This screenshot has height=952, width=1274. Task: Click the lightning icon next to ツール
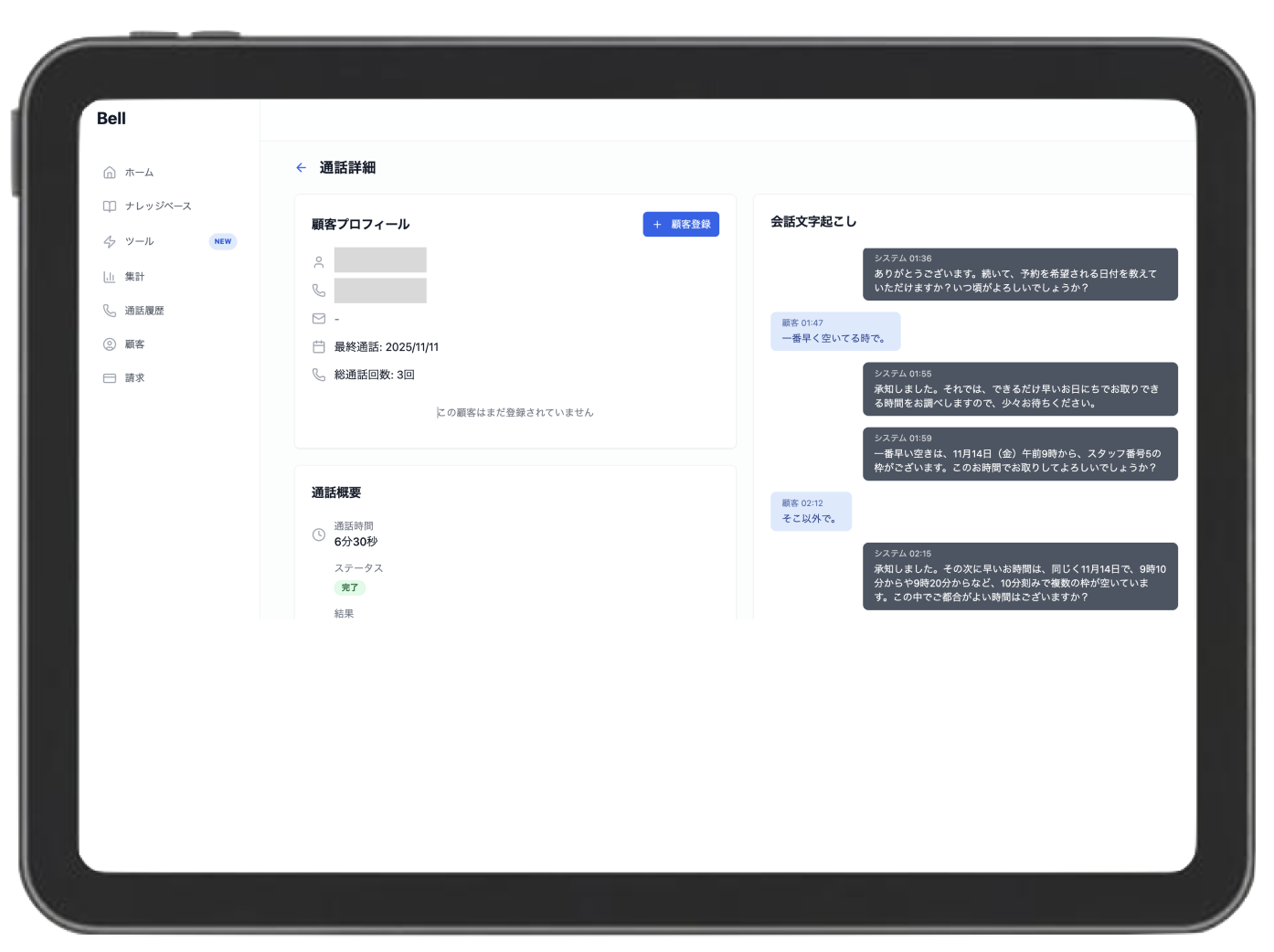[109, 241]
